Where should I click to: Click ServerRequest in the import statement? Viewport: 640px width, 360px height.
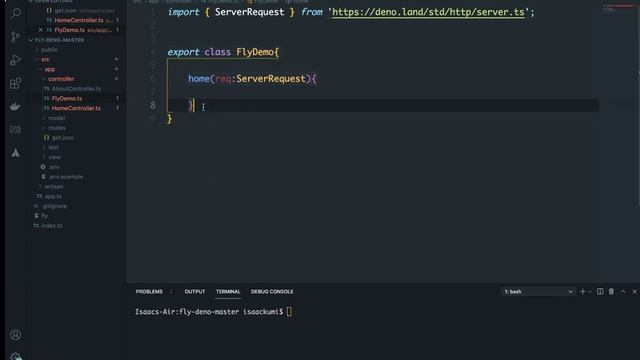coord(249,12)
